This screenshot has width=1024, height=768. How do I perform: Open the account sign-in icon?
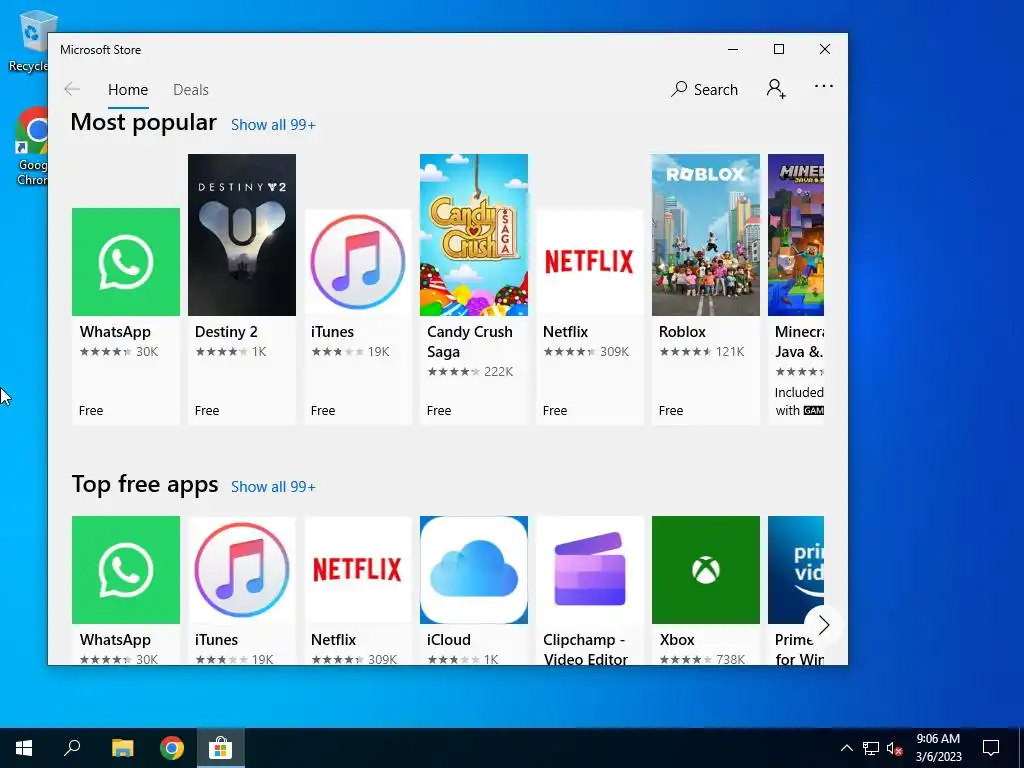point(776,89)
